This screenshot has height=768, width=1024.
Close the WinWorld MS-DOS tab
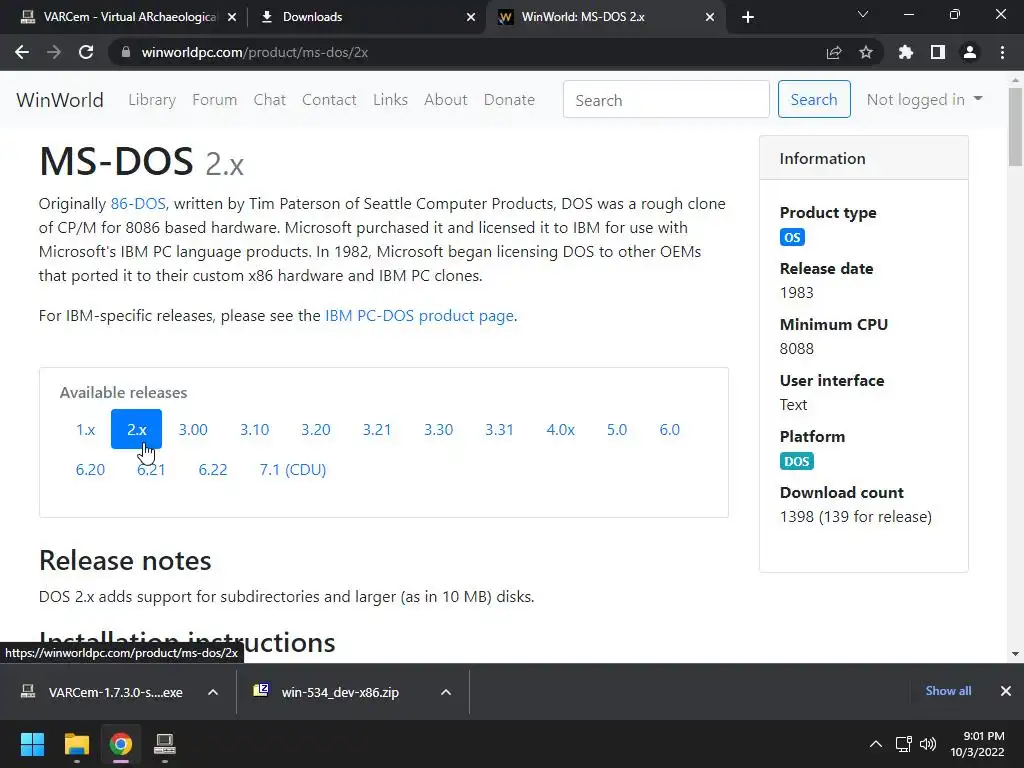[x=710, y=17]
